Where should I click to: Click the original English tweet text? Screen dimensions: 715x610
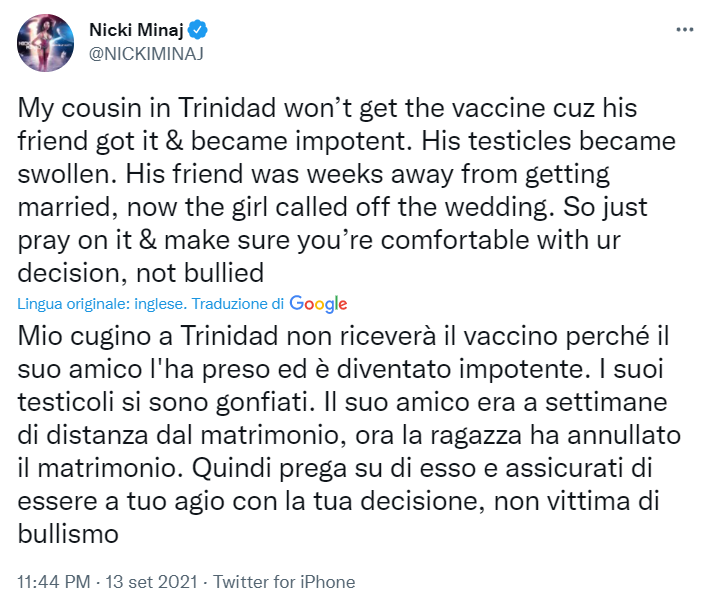pyautogui.click(x=347, y=191)
